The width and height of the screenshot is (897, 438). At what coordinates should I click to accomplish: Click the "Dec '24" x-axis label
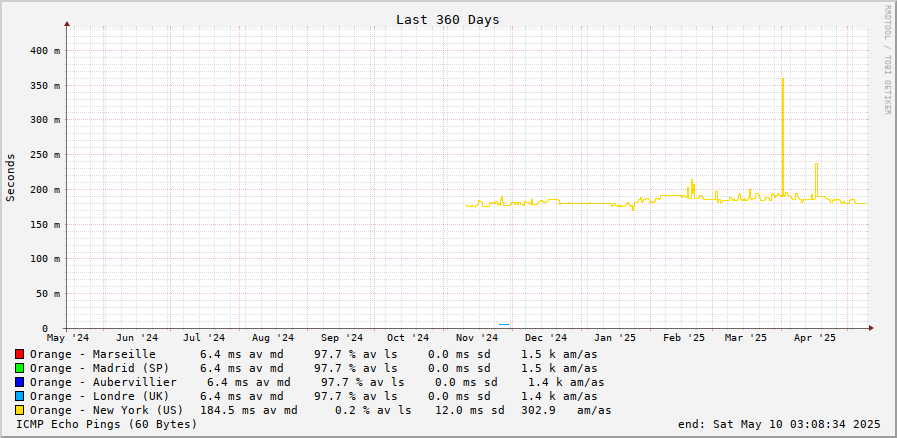tap(546, 338)
